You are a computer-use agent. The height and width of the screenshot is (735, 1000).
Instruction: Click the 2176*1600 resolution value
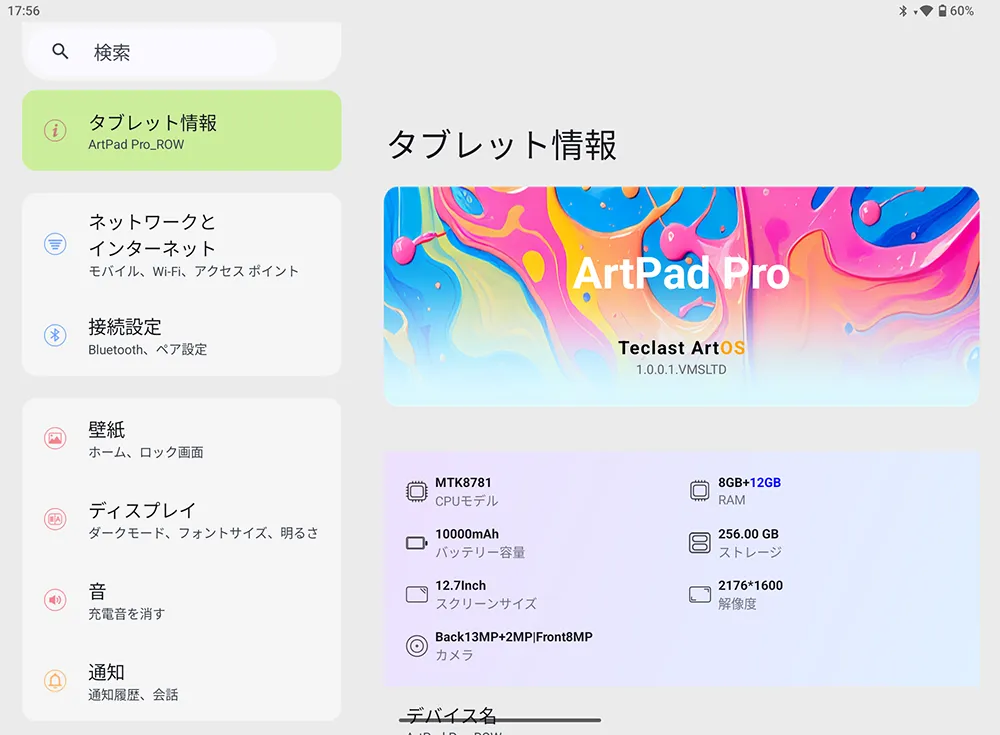pos(751,586)
